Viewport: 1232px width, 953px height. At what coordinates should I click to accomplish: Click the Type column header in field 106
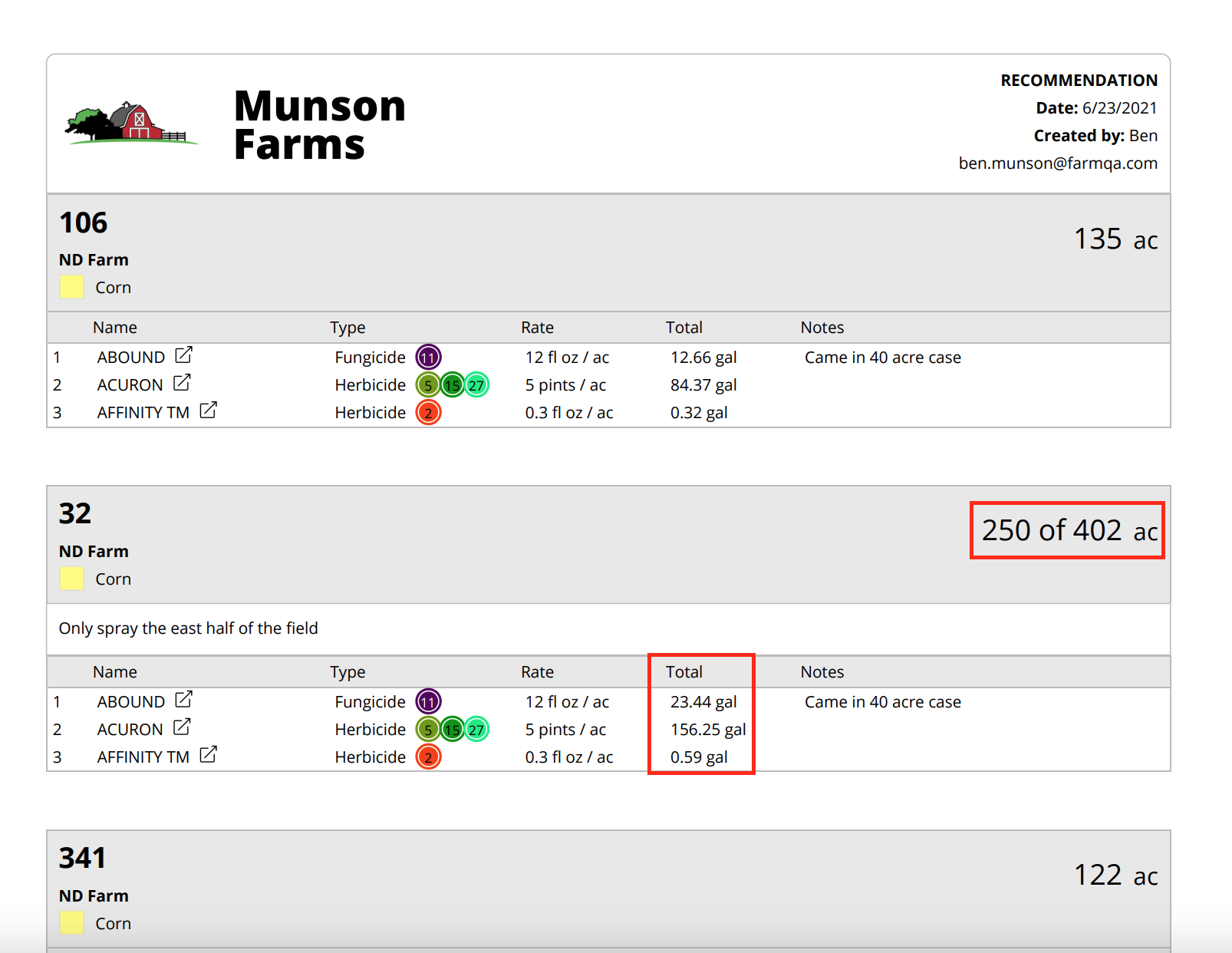click(x=348, y=328)
